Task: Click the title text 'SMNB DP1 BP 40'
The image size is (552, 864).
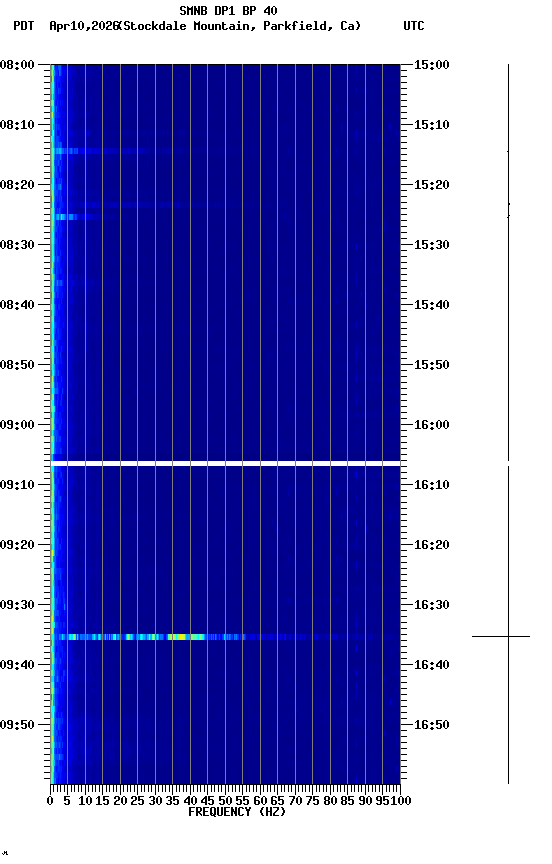Action: pos(228,10)
